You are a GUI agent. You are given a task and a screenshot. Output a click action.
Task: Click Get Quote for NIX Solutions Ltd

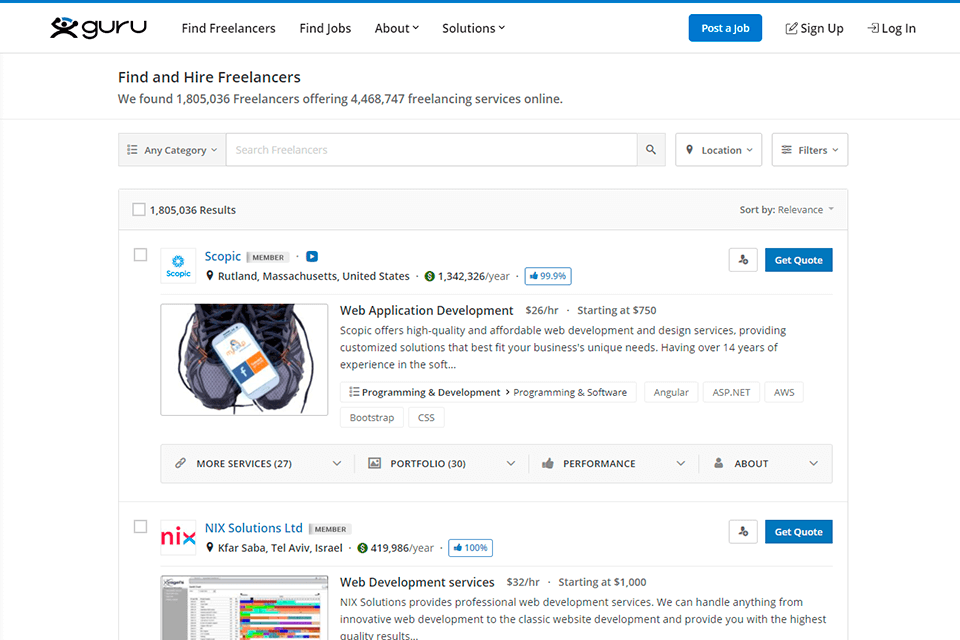coord(798,532)
